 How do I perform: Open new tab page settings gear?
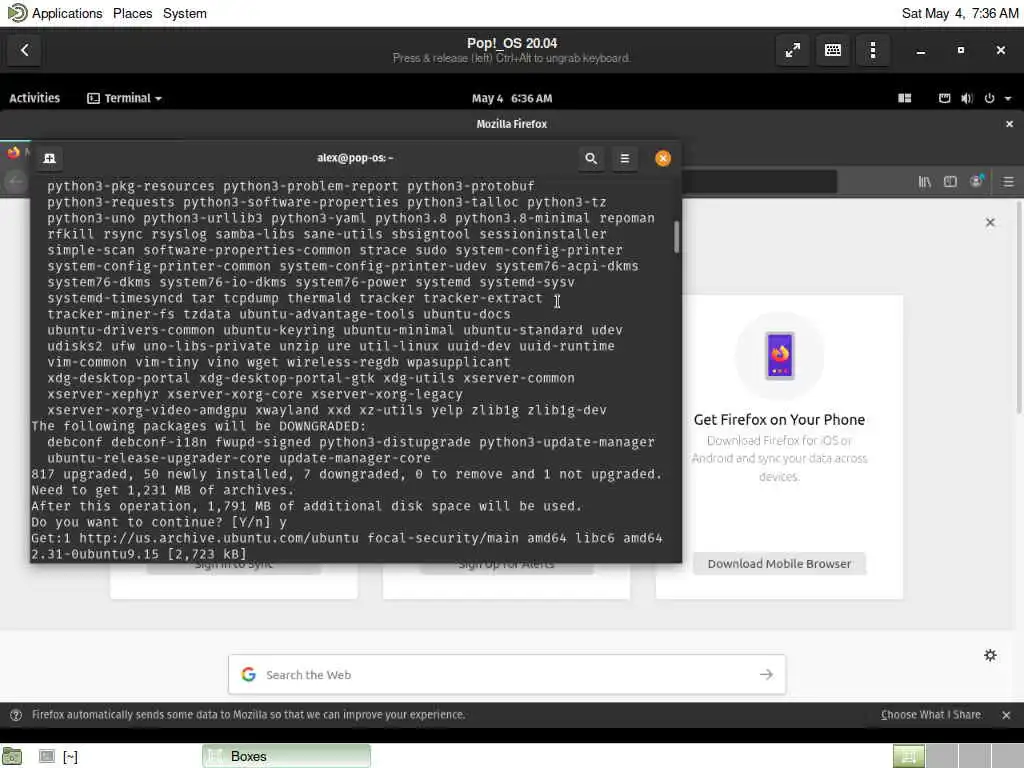[990, 655]
